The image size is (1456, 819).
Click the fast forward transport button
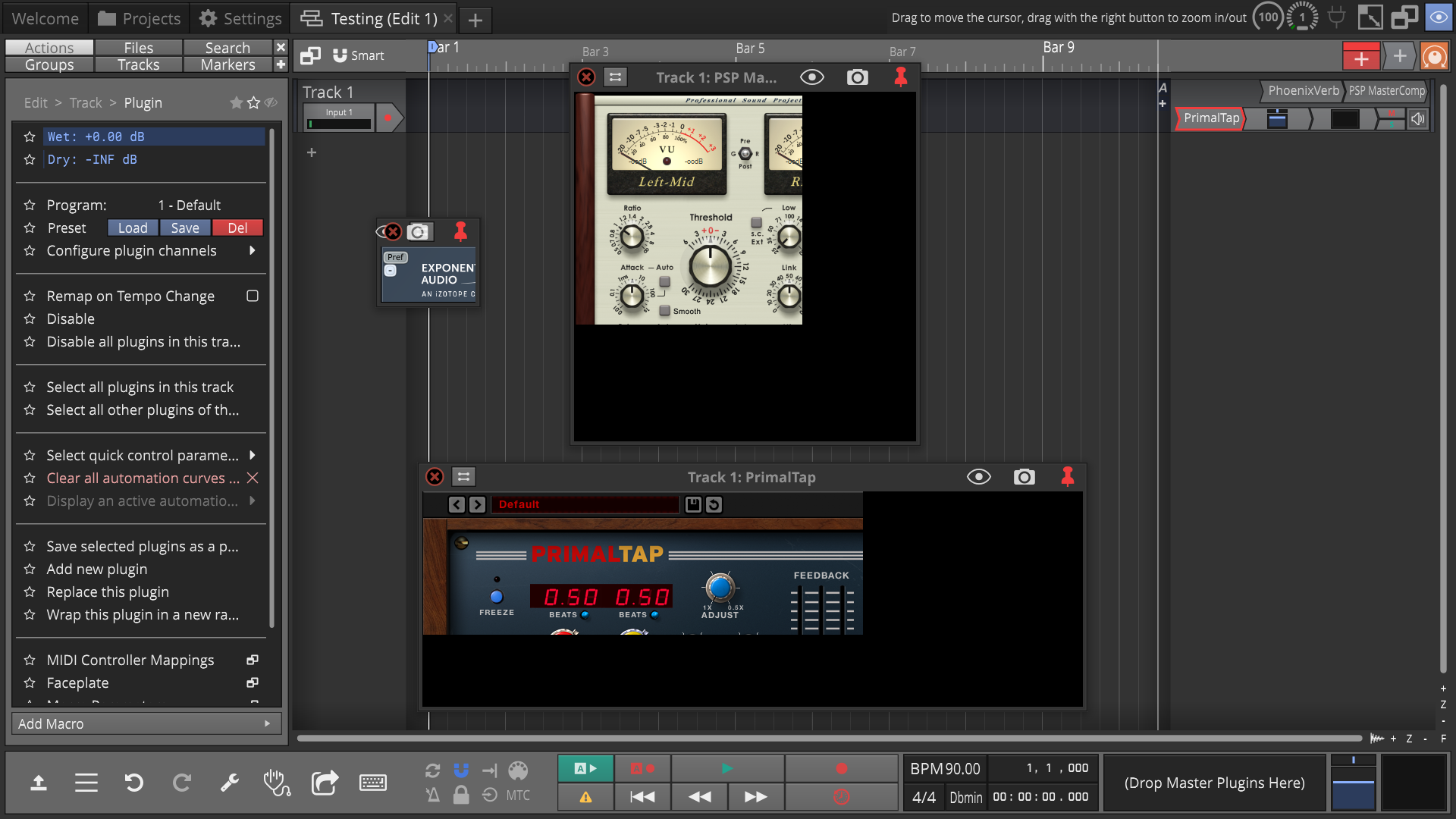tap(756, 797)
